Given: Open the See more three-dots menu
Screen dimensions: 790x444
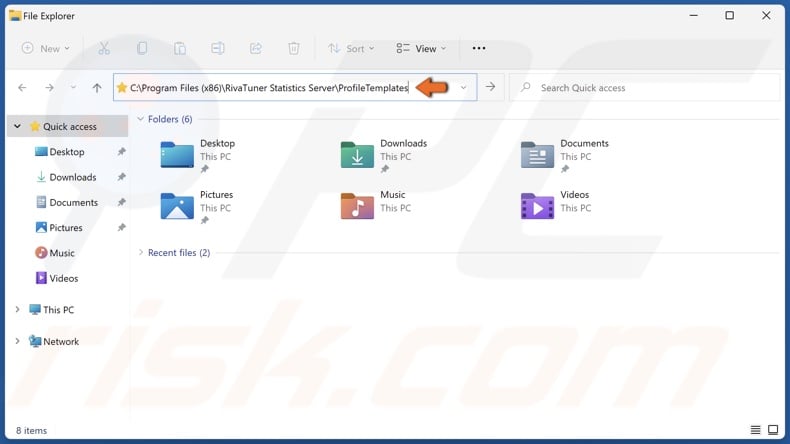Looking at the screenshot, I should click(479, 48).
